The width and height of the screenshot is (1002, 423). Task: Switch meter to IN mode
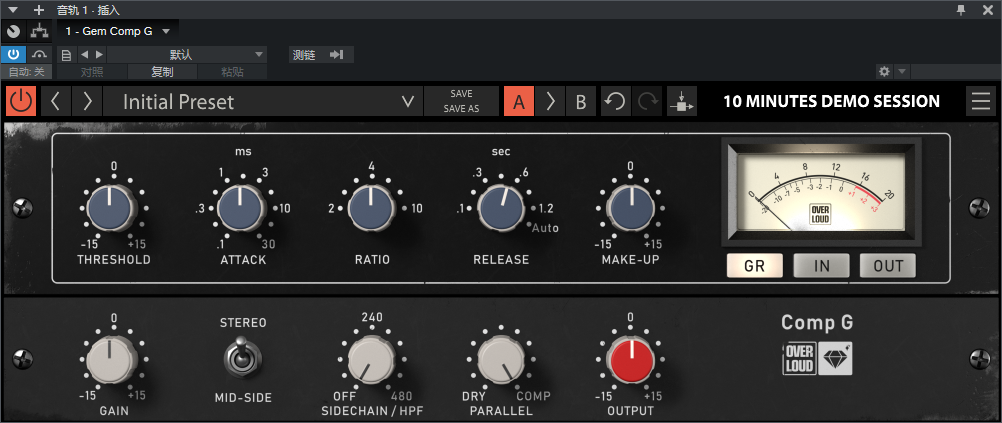[822, 266]
